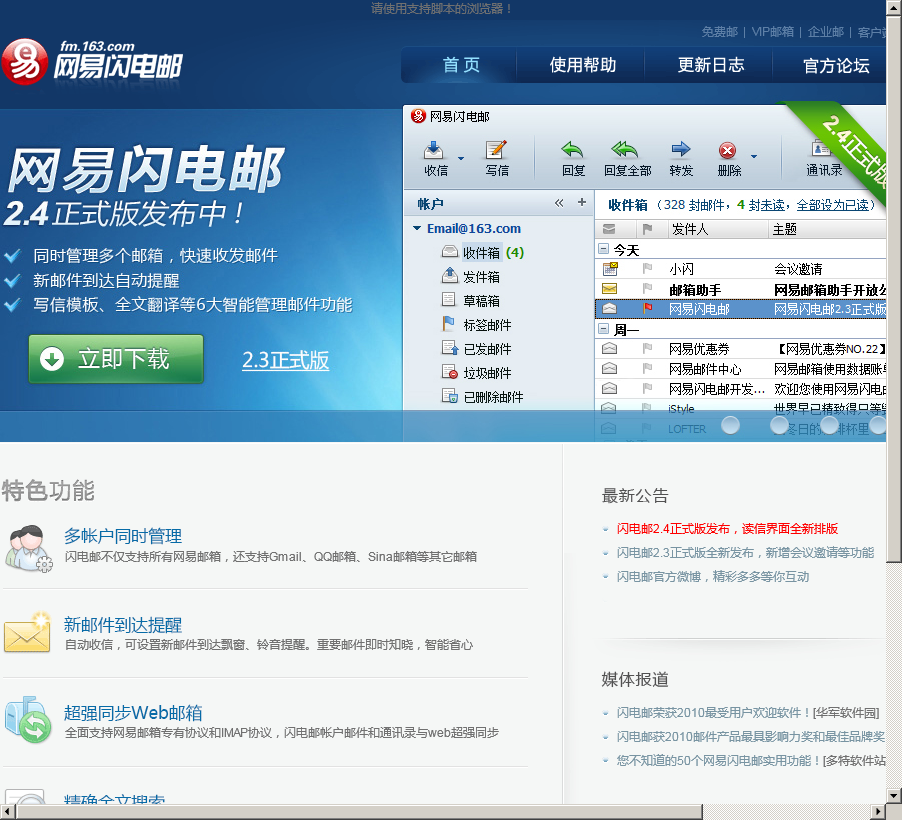Screen dimensions: 902x820
Task: Click the 收信 receive mail icon
Action: 434,150
